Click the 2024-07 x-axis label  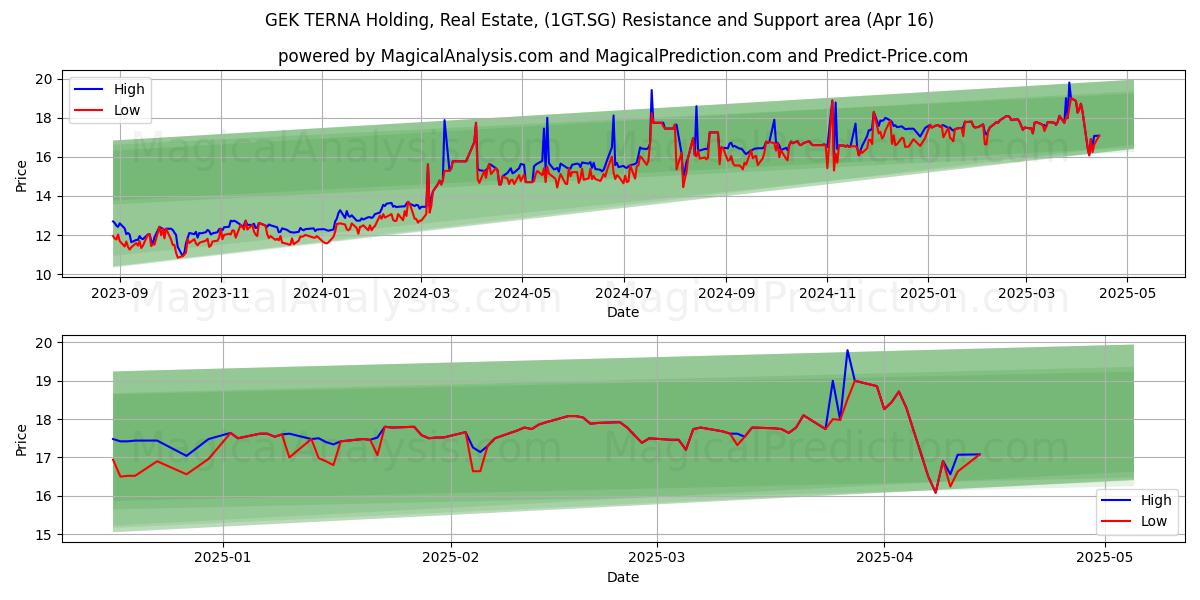point(624,293)
